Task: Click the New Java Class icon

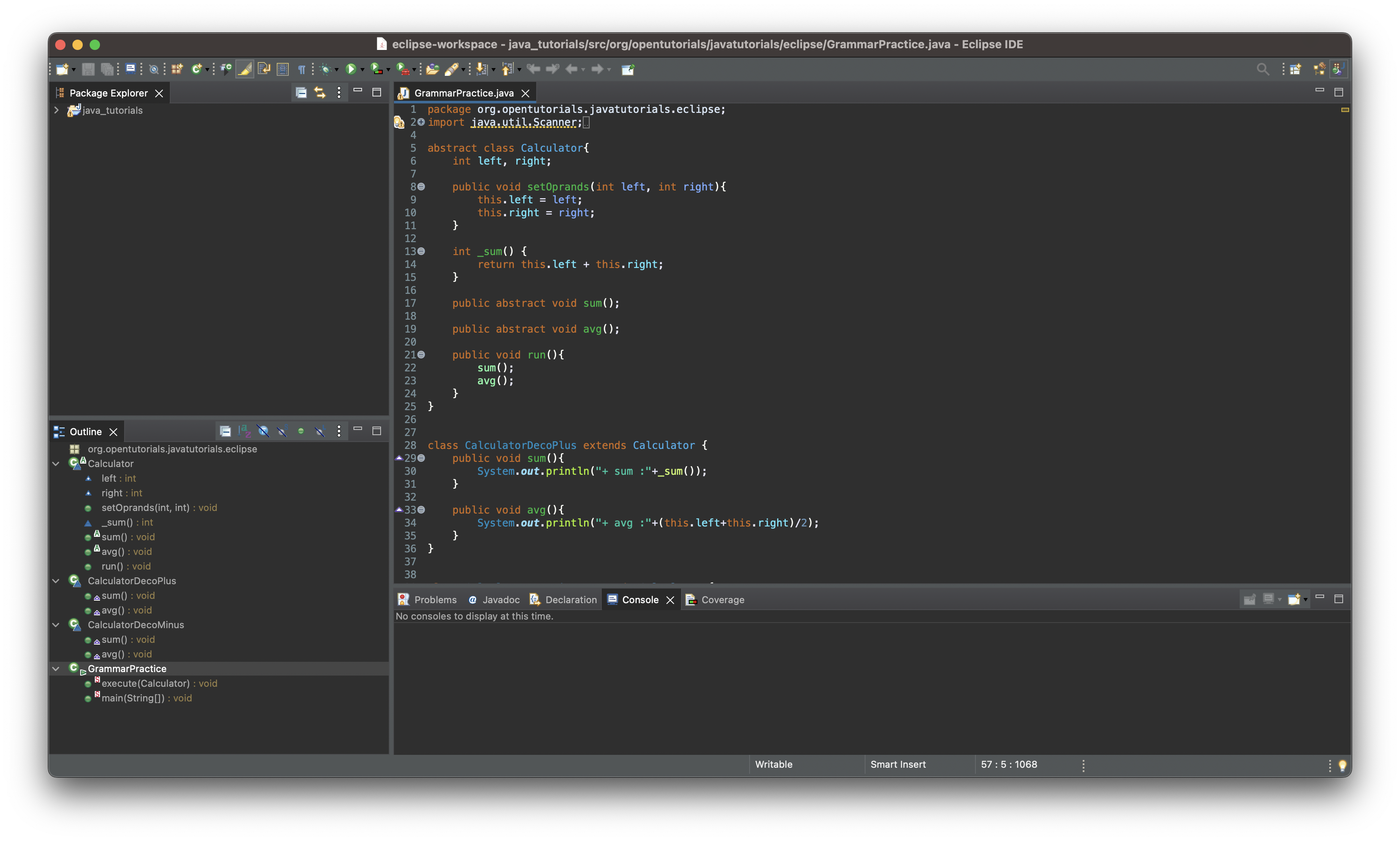Action: pyautogui.click(x=196, y=69)
